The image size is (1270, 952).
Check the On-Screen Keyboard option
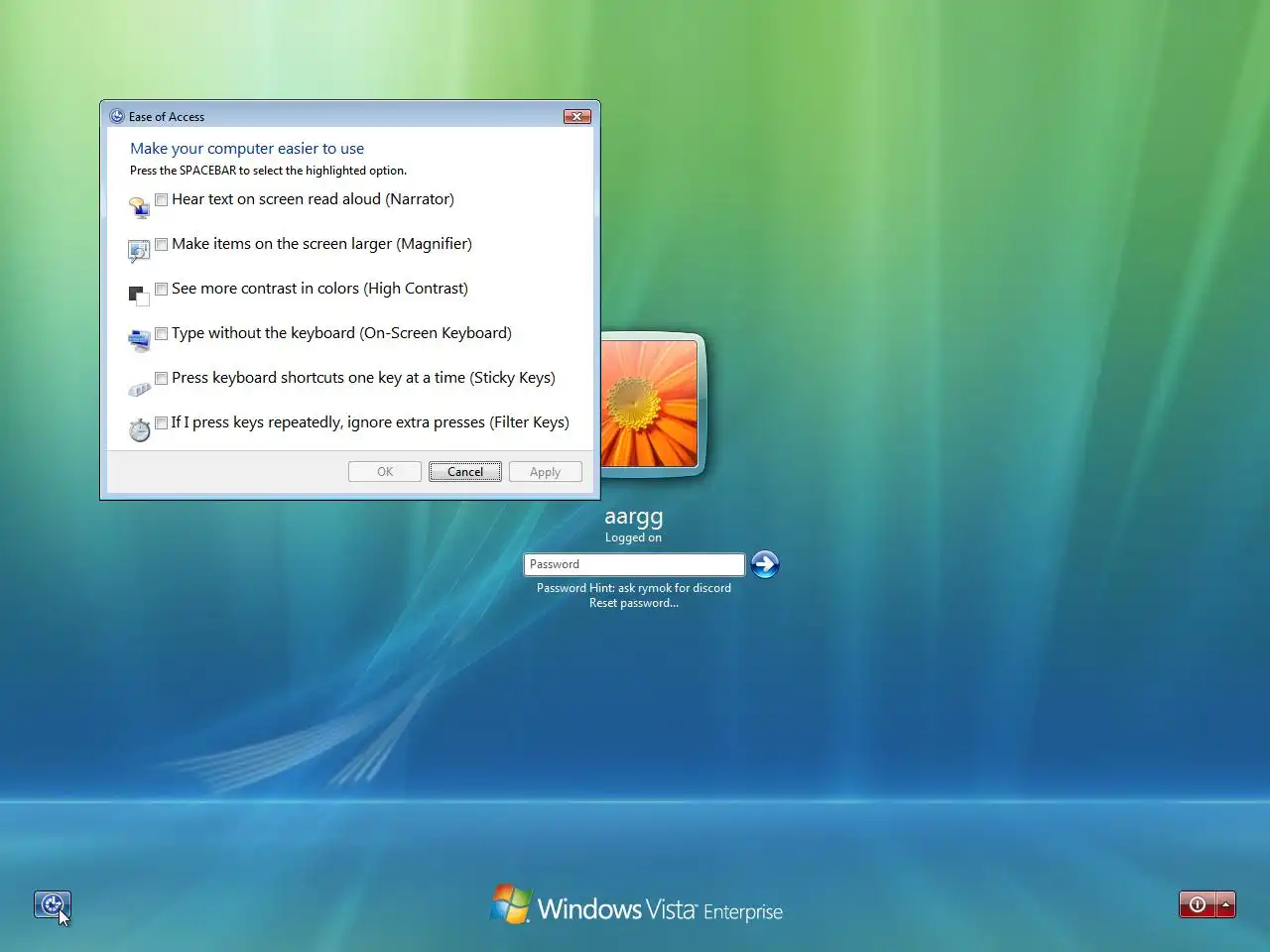161,333
